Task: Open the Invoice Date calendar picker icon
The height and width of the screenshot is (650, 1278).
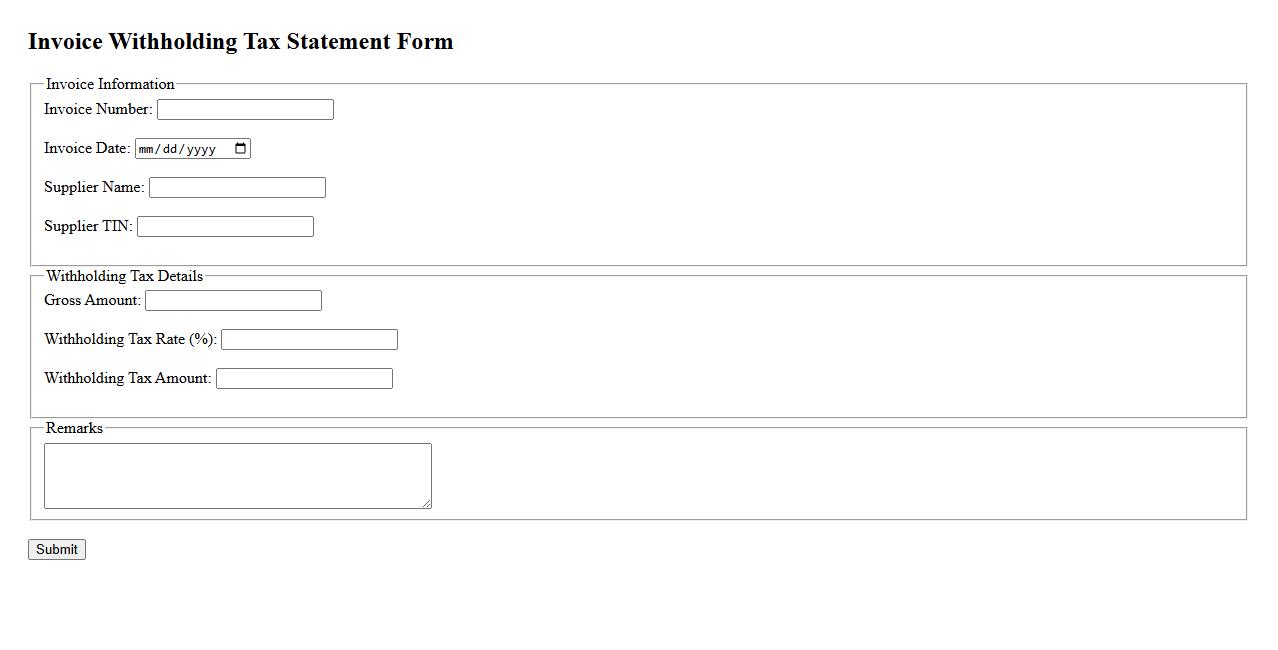Action: point(240,149)
